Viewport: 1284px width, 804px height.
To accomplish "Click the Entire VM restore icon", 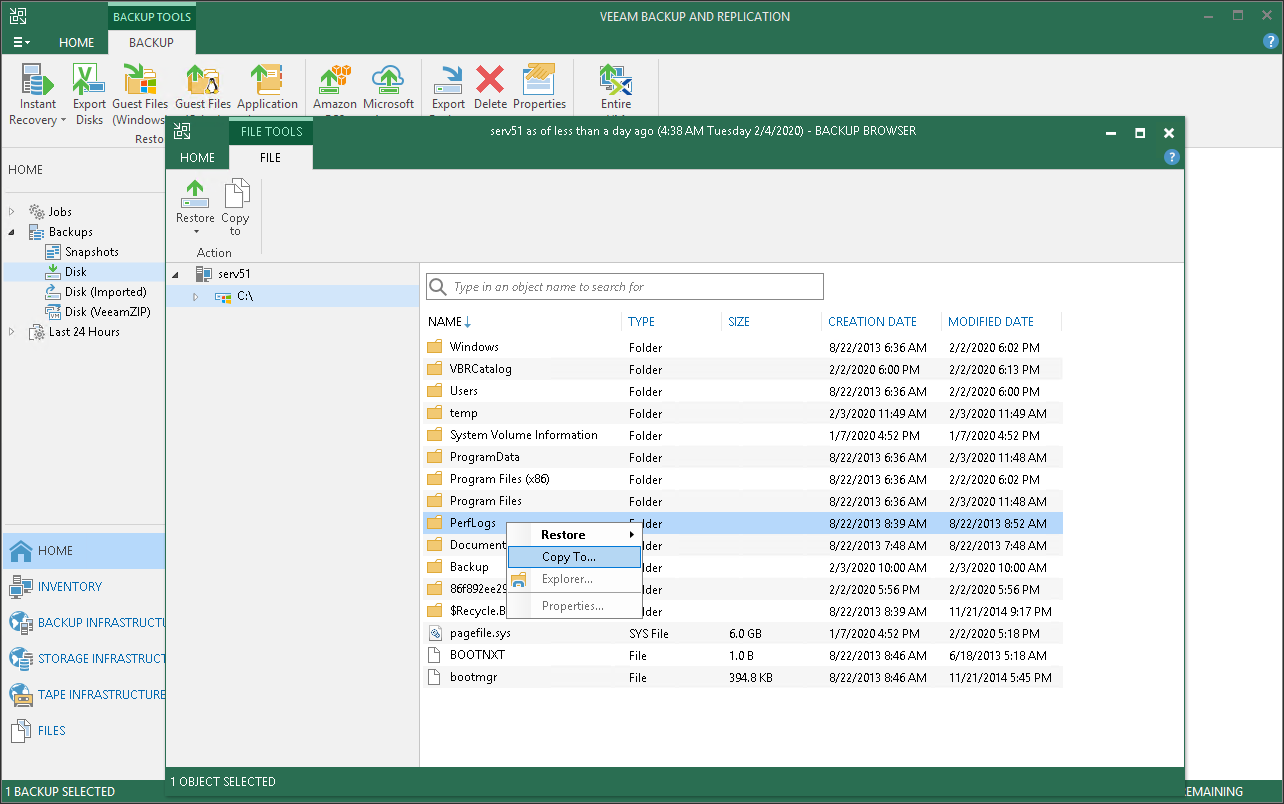I will (616, 80).
